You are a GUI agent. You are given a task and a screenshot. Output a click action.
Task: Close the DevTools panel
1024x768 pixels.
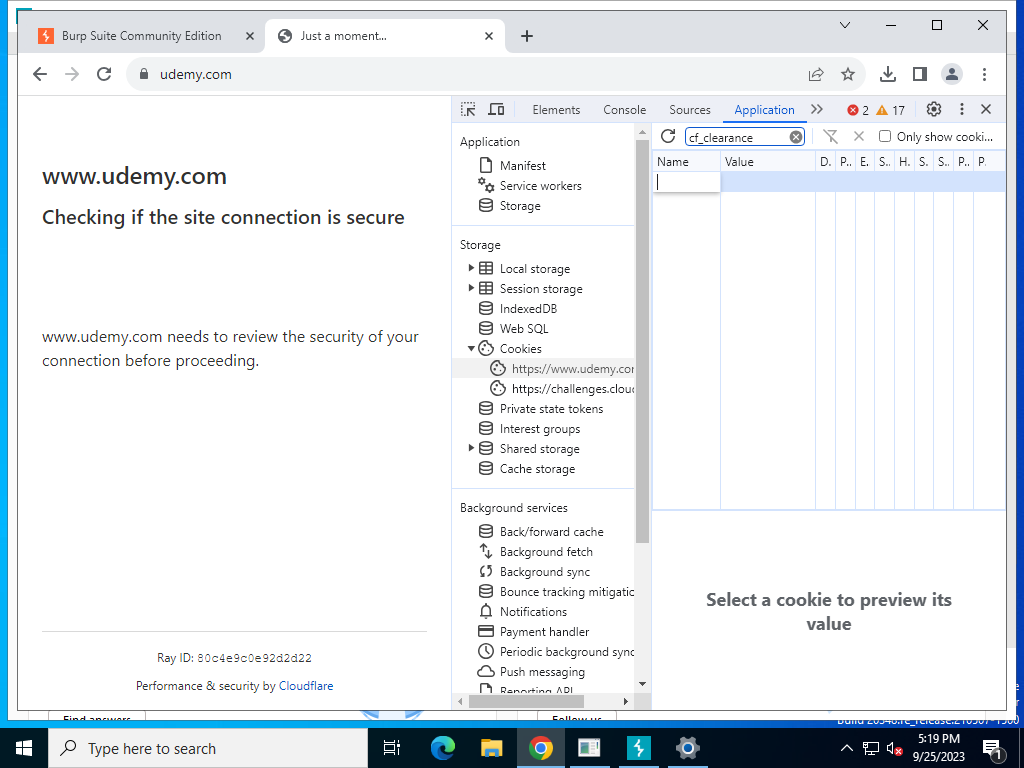986,110
